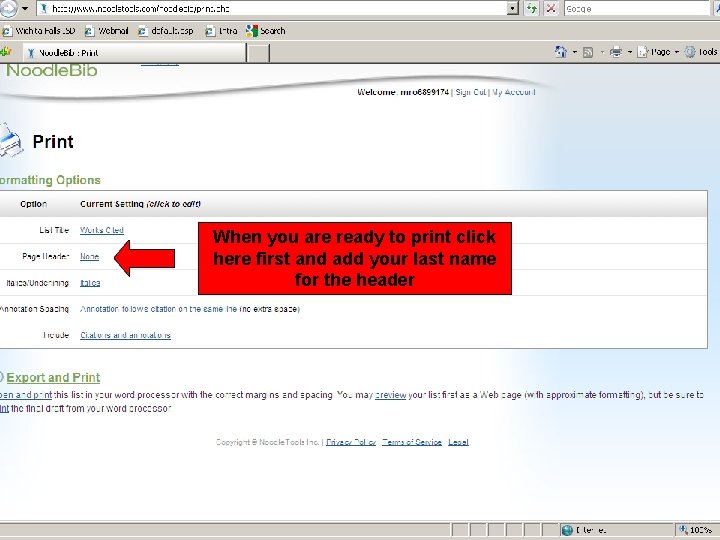This screenshot has width=720, height=540.
Task: Edit the Works Cited list title setting
Action: (x=102, y=230)
